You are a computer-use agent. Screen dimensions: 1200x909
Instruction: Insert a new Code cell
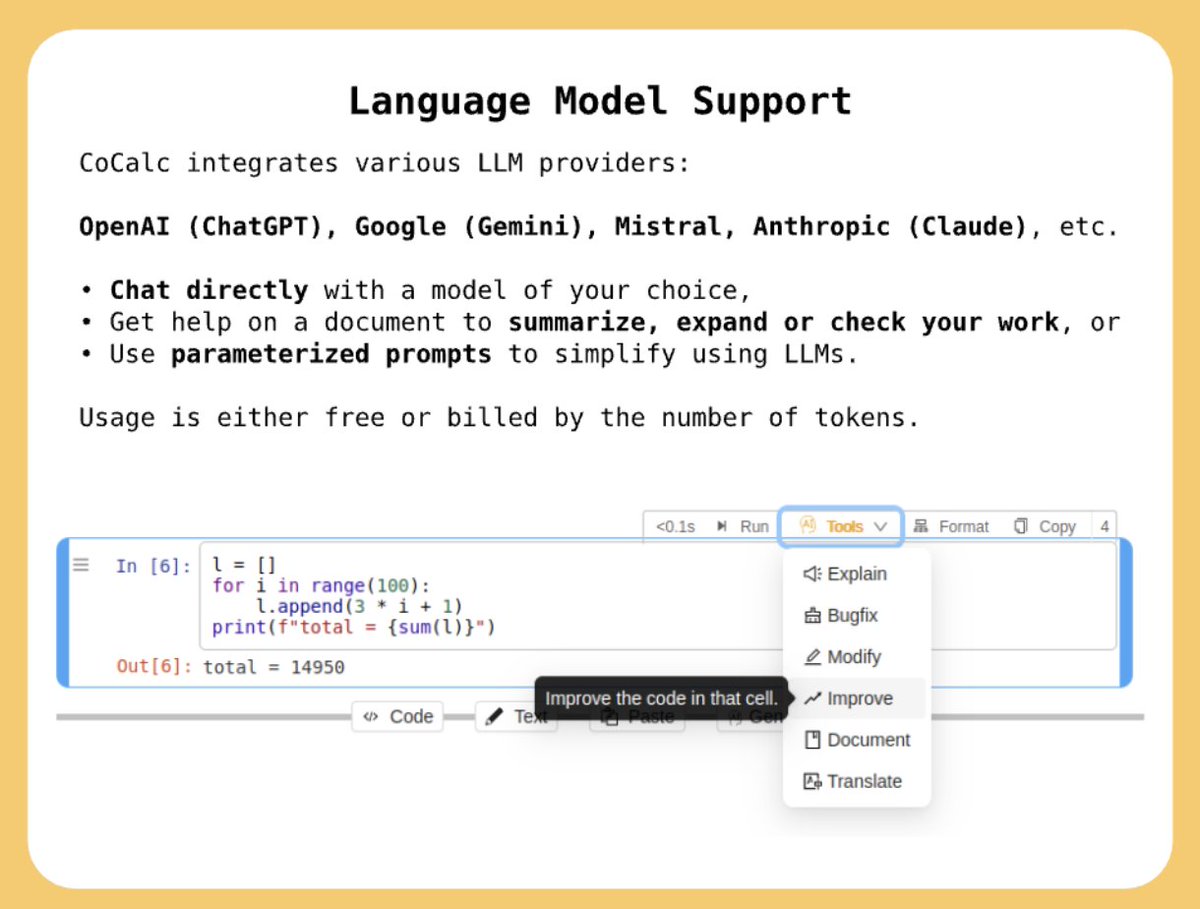click(397, 716)
